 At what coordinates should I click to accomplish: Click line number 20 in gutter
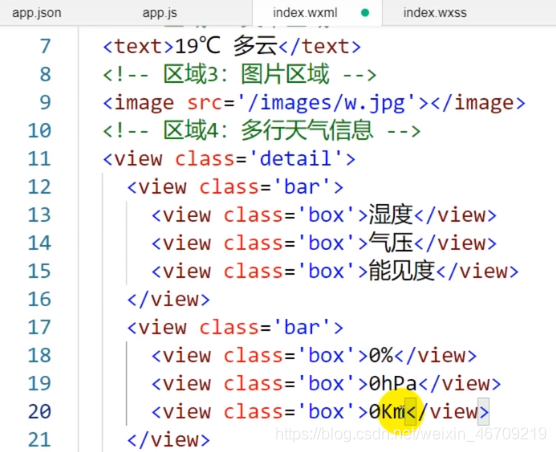(40, 412)
